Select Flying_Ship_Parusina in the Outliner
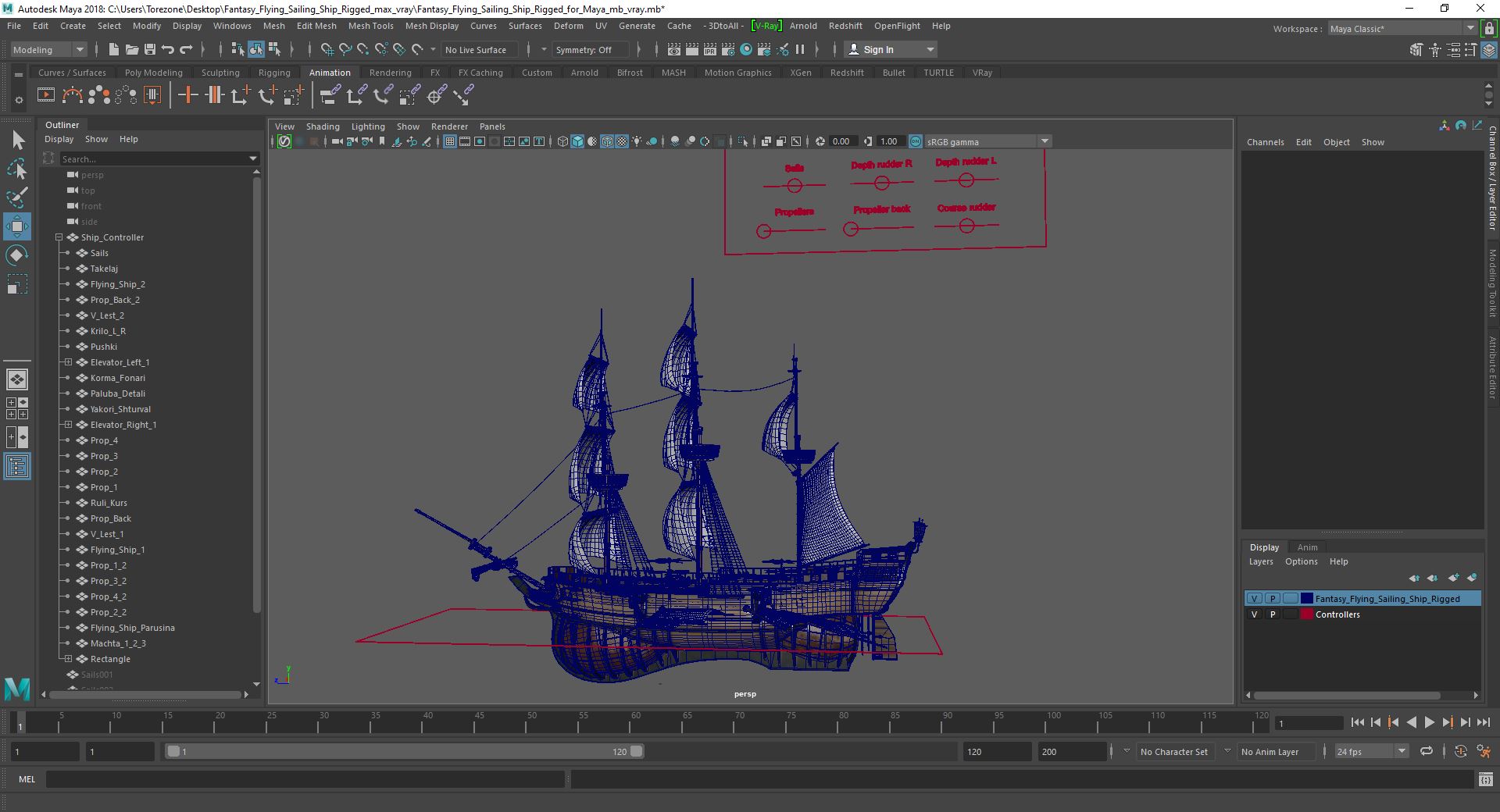 (132, 628)
